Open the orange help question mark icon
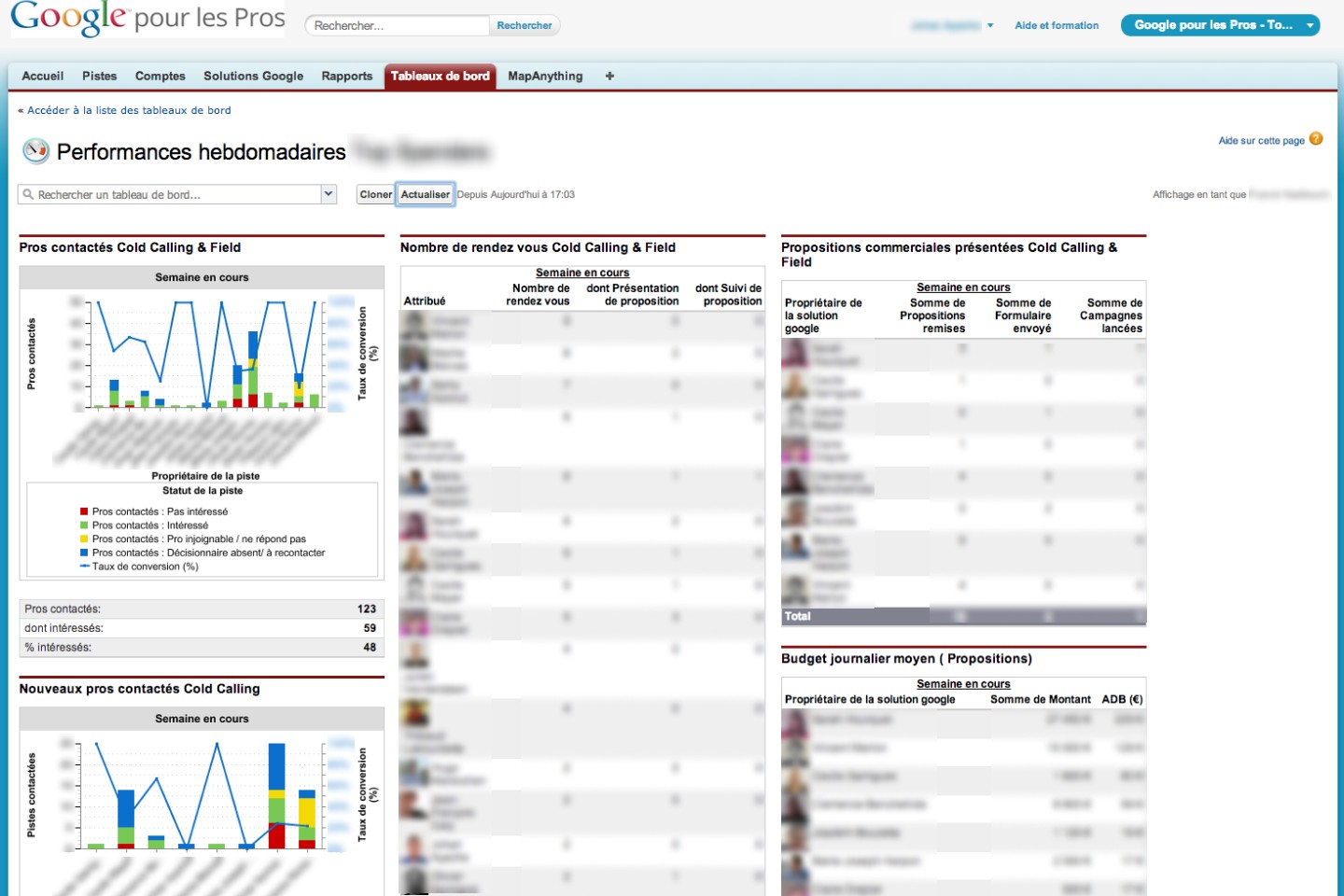This screenshot has height=896, width=1344. (x=1316, y=139)
